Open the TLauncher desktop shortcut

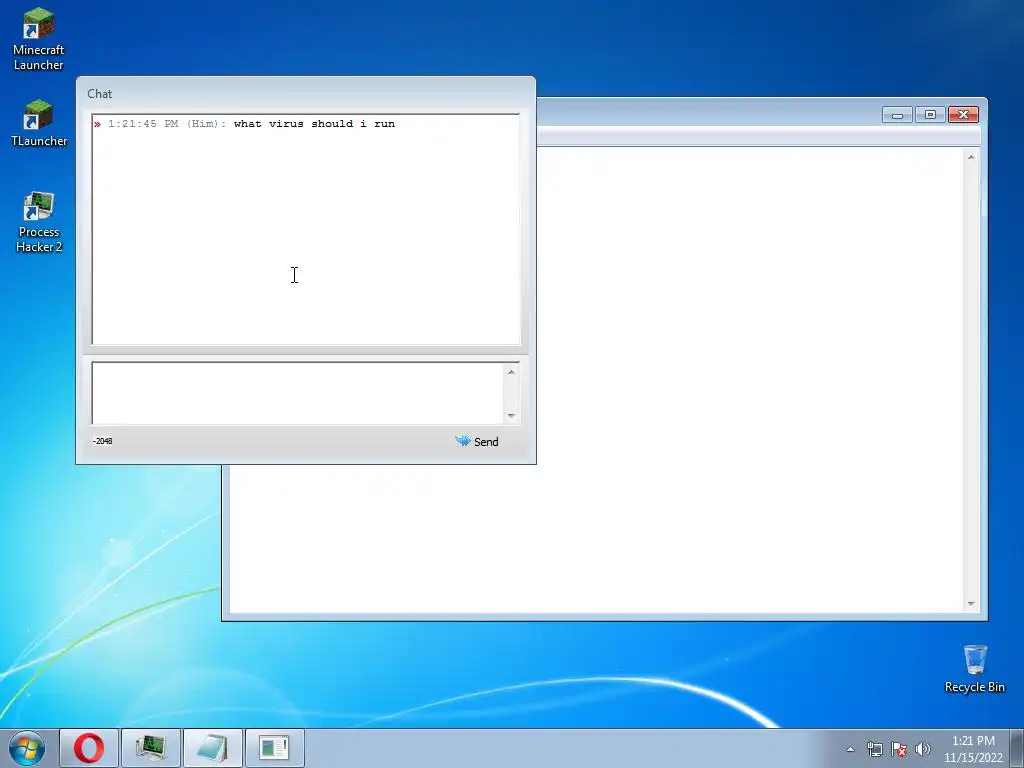(x=39, y=123)
